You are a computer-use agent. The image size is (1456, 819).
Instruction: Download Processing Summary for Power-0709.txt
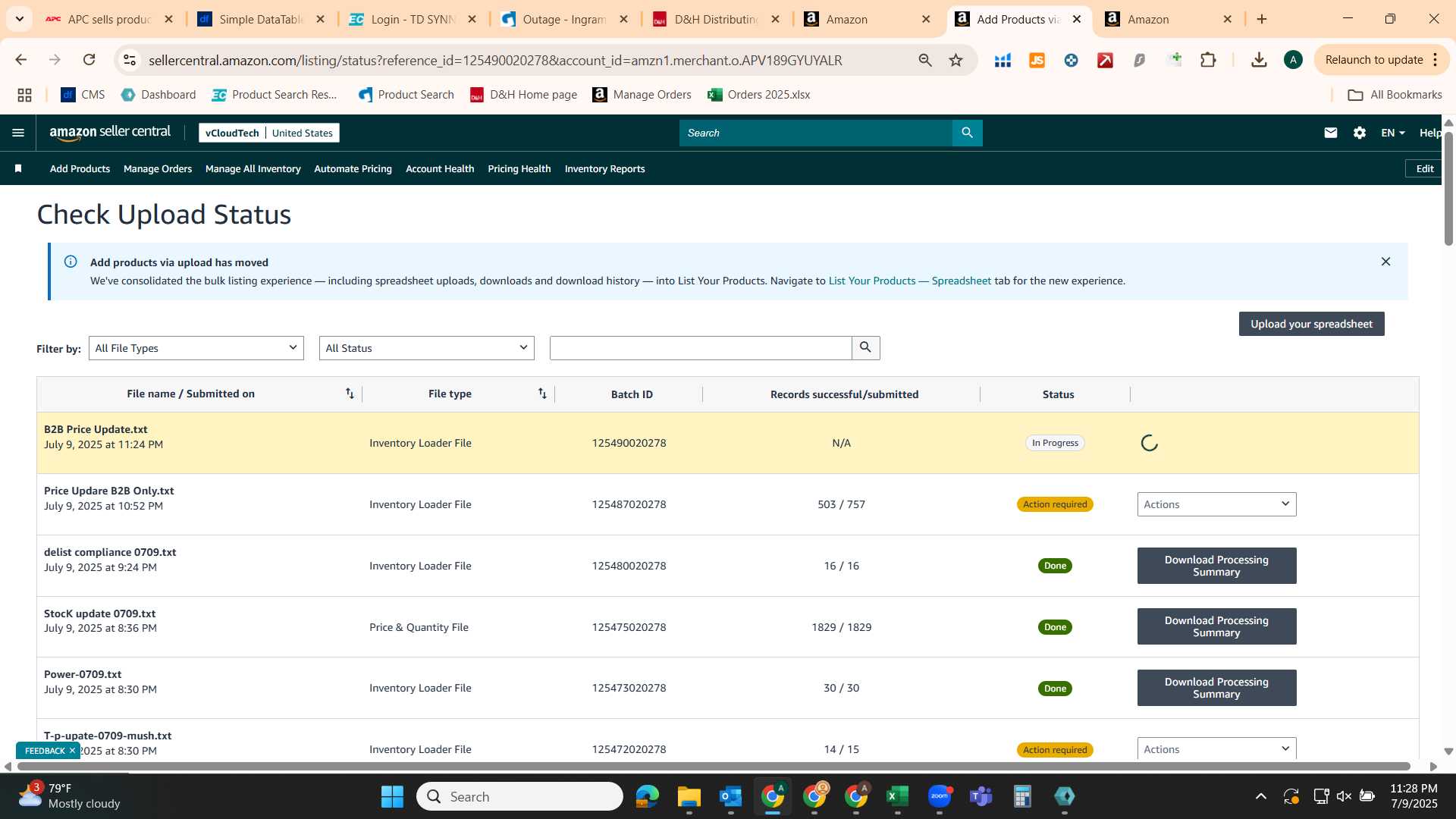click(1216, 688)
